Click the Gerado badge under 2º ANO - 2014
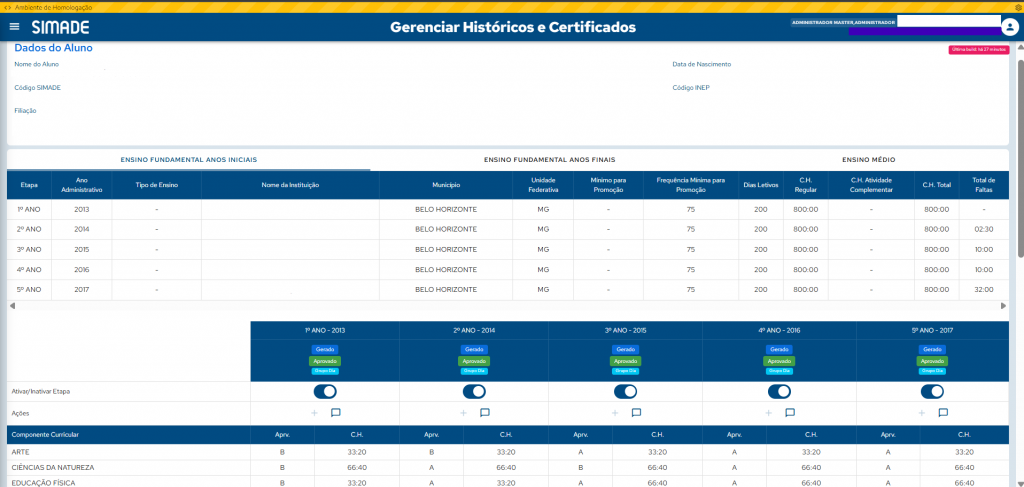The width and height of the screenshot is (1024, 487). point(474,349)
